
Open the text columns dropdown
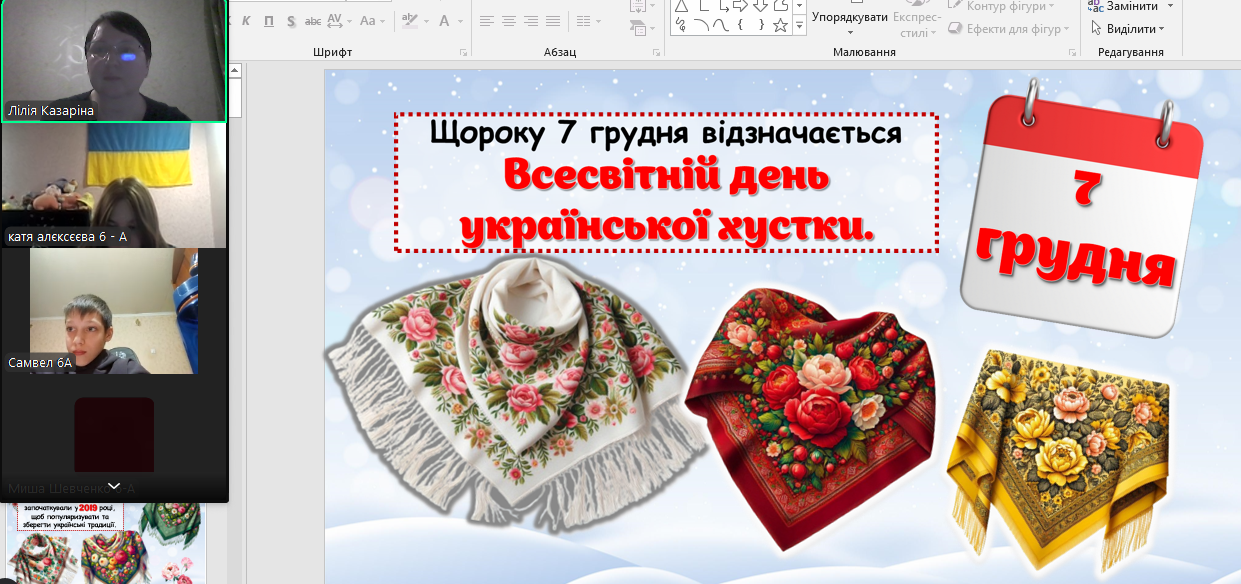pos(590,21)
